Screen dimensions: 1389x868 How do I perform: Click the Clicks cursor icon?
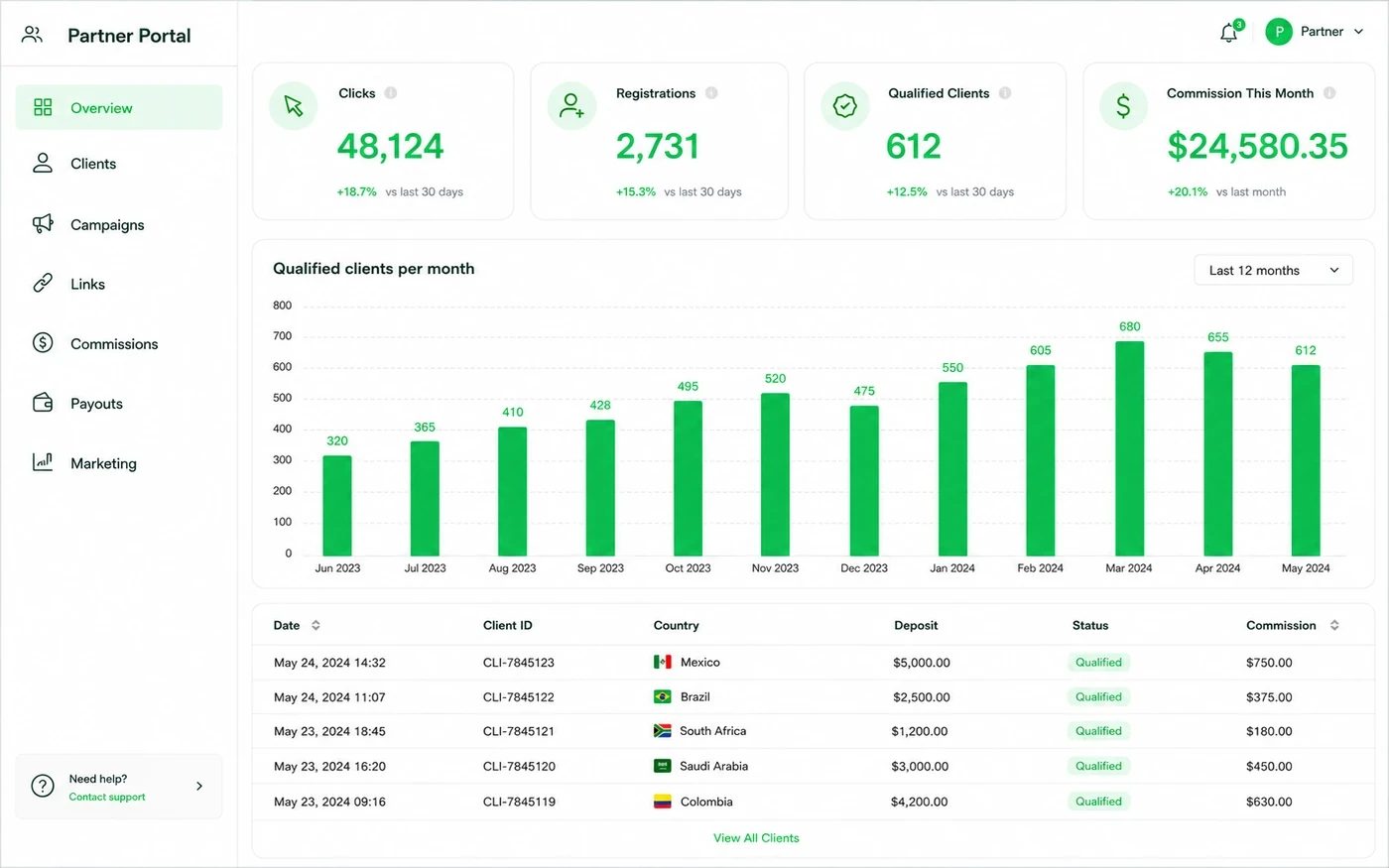click(x=293, y=105)
